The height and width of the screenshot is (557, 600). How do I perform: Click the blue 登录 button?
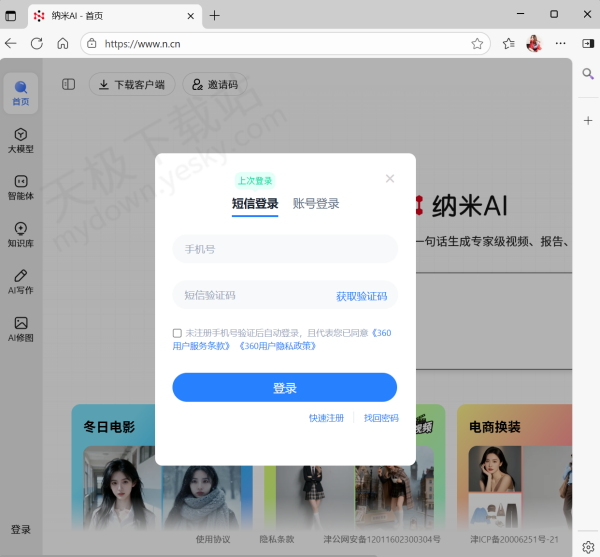[x=284, y=388]
